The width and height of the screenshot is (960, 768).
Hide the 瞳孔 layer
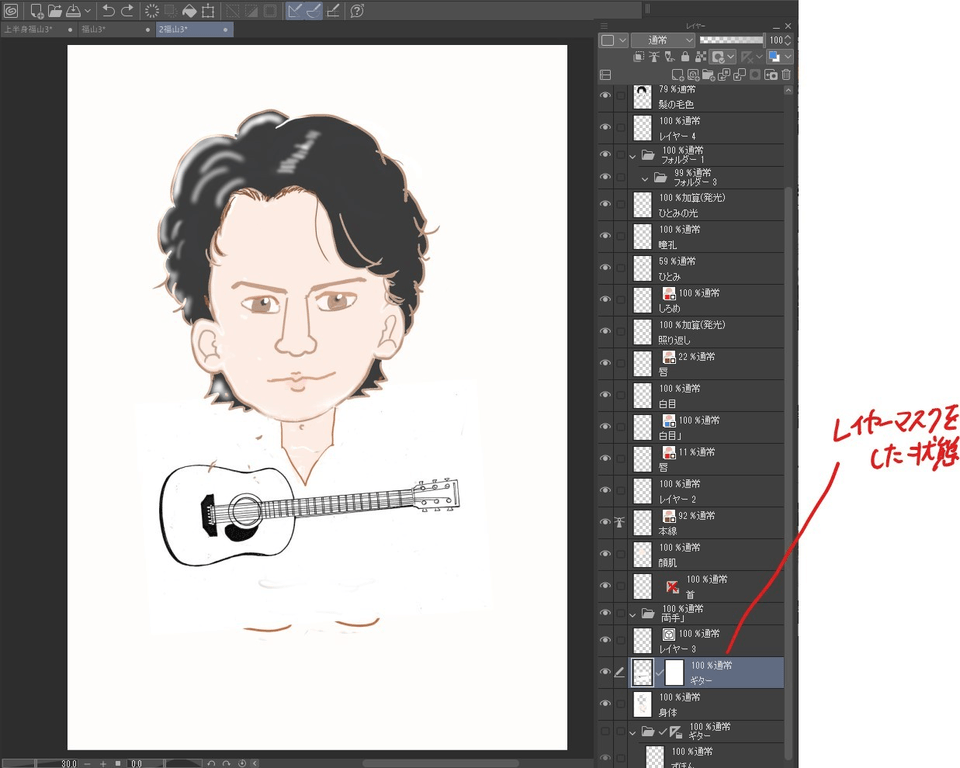606,236
